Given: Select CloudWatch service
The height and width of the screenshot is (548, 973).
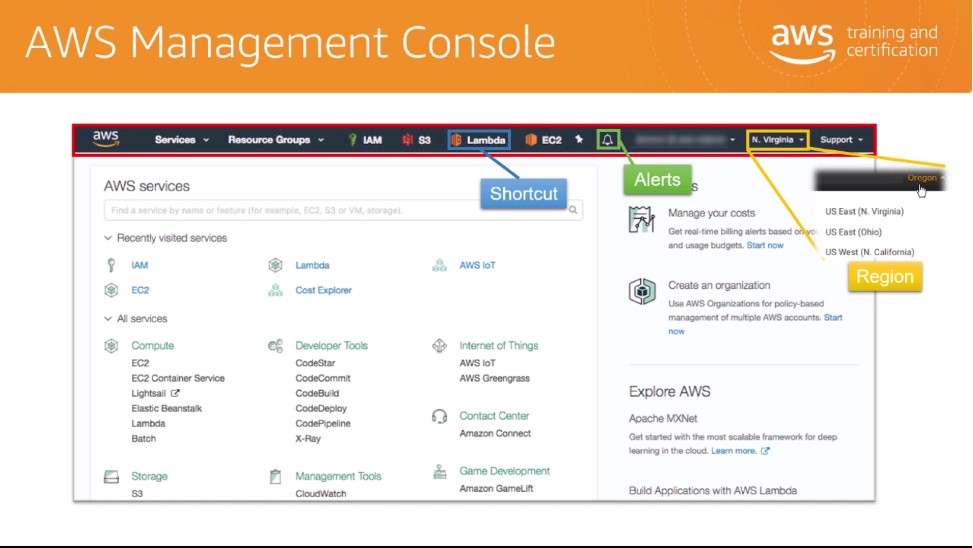Looking at the screenshot, I should coord(321,493).
